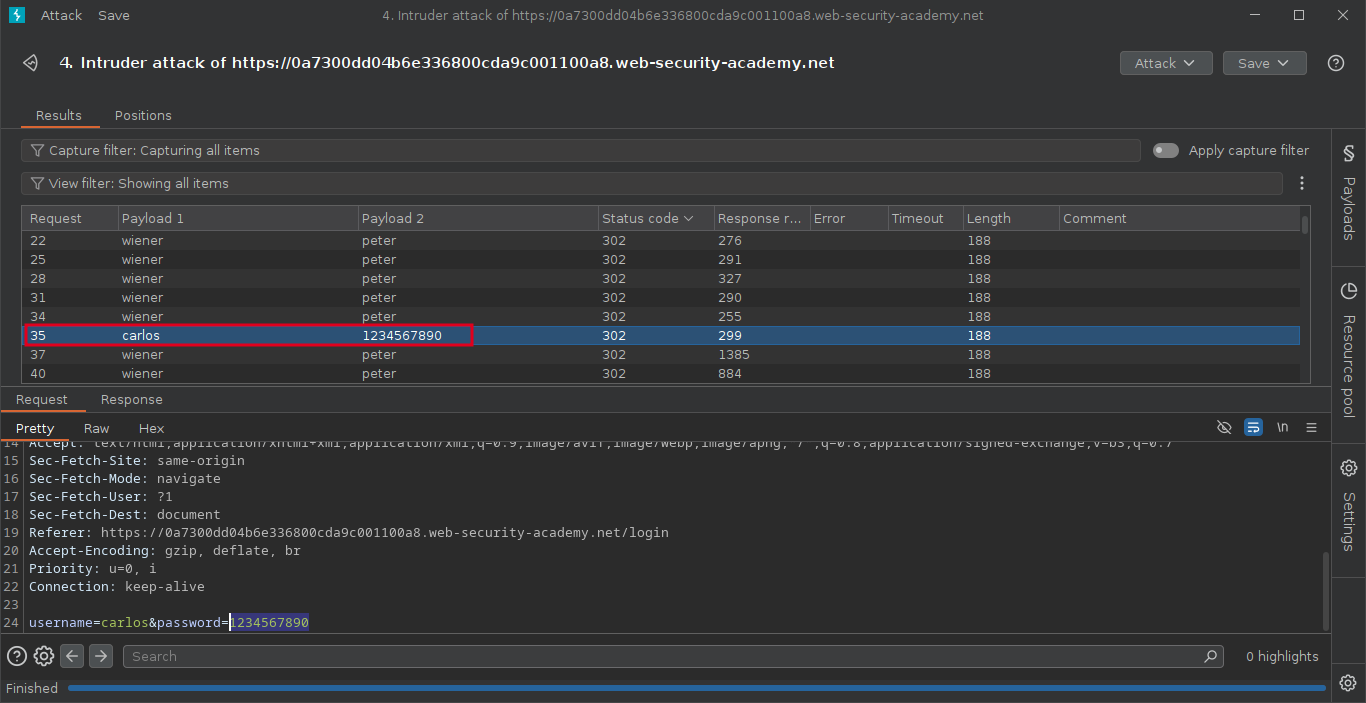Screen dimensions: 1366x703
Task: Open the Payloads side panel
Action: pyautogui.click(x=1348, y=196)
